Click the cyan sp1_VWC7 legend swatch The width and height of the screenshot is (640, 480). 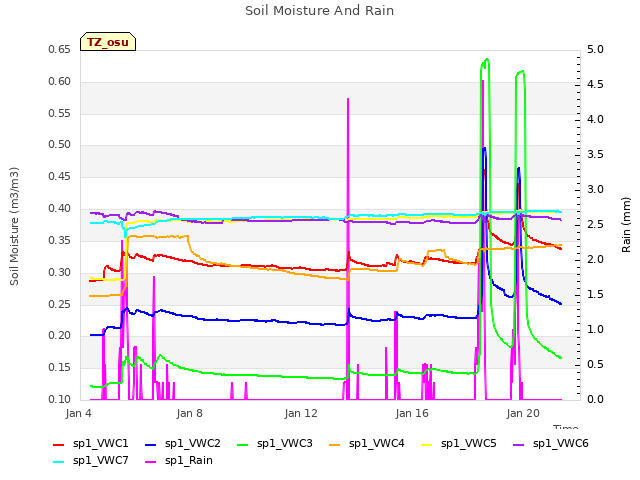tap(59, 462)
